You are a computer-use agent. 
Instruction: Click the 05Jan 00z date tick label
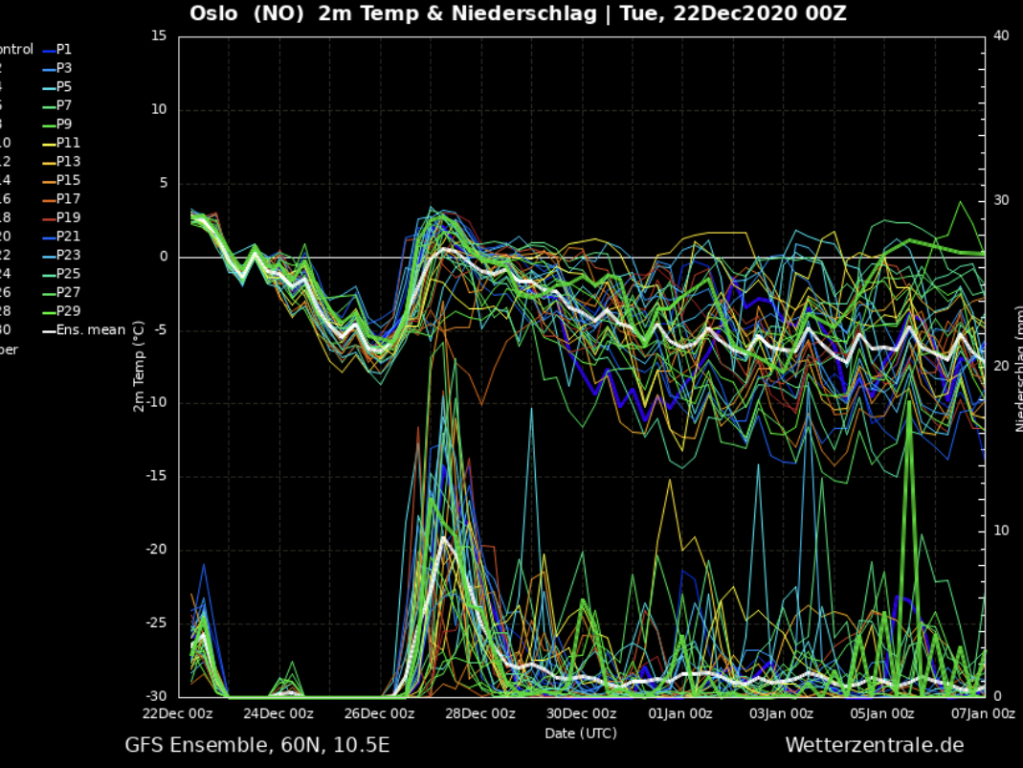[881, 713]
